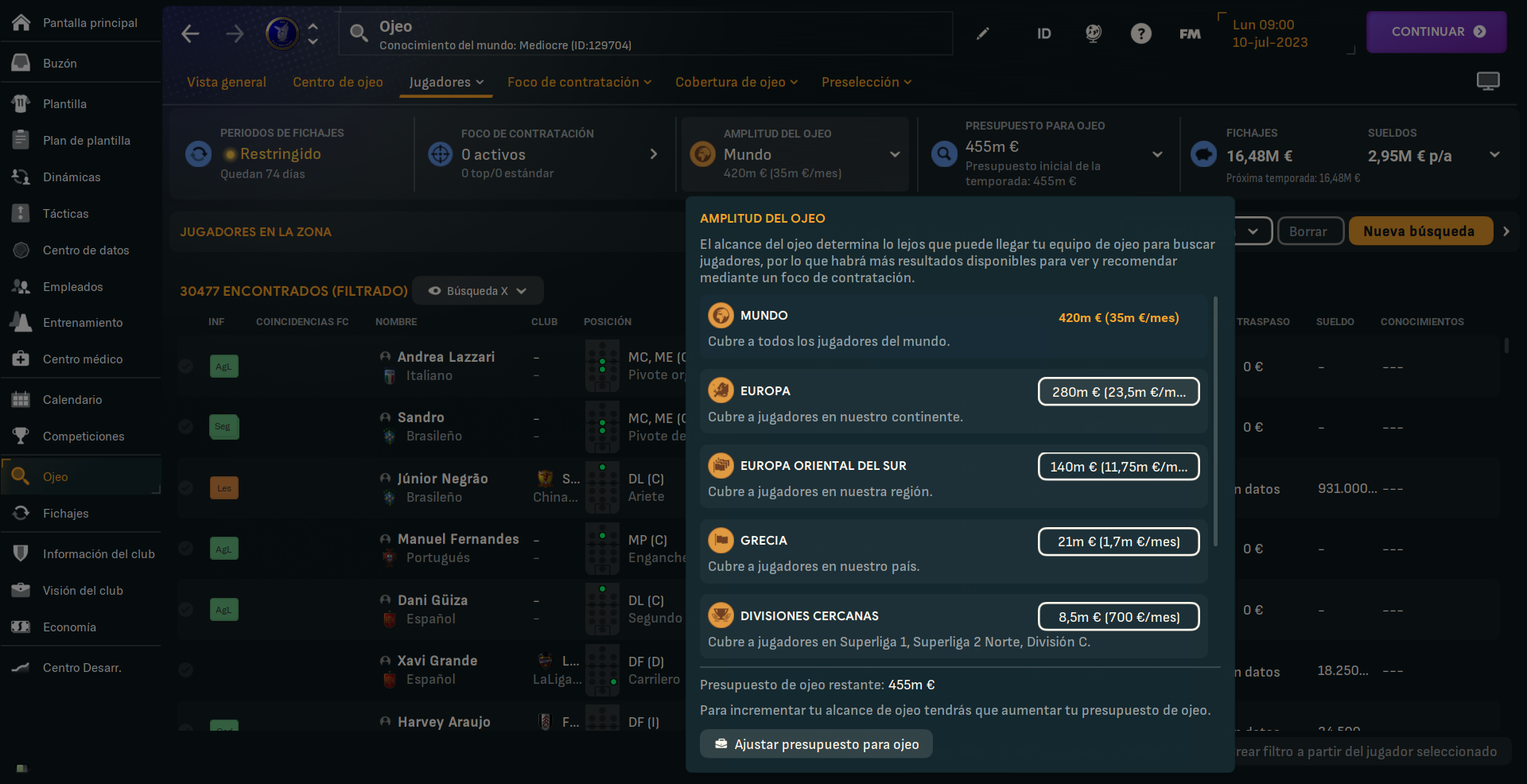Click the Continuar button

(x=1436, y=32)
